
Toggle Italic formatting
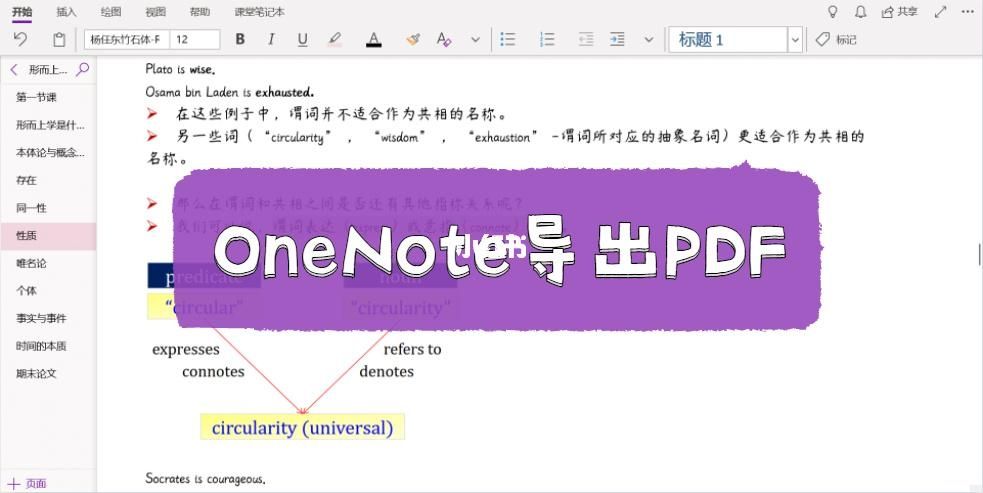point(271,40)
